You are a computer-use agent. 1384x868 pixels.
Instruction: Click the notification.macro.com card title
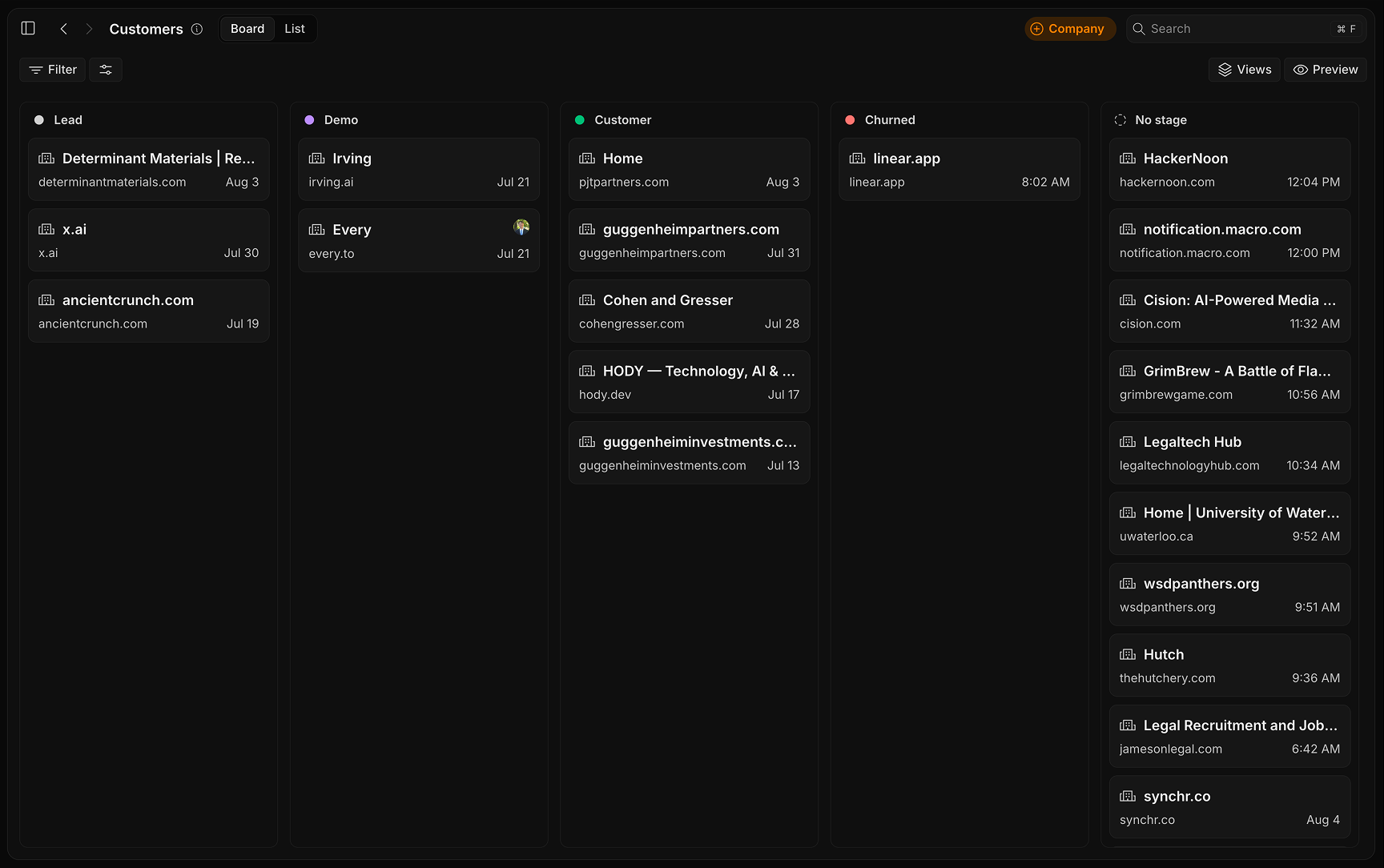pyautogui.click(x=1222, y=229)
